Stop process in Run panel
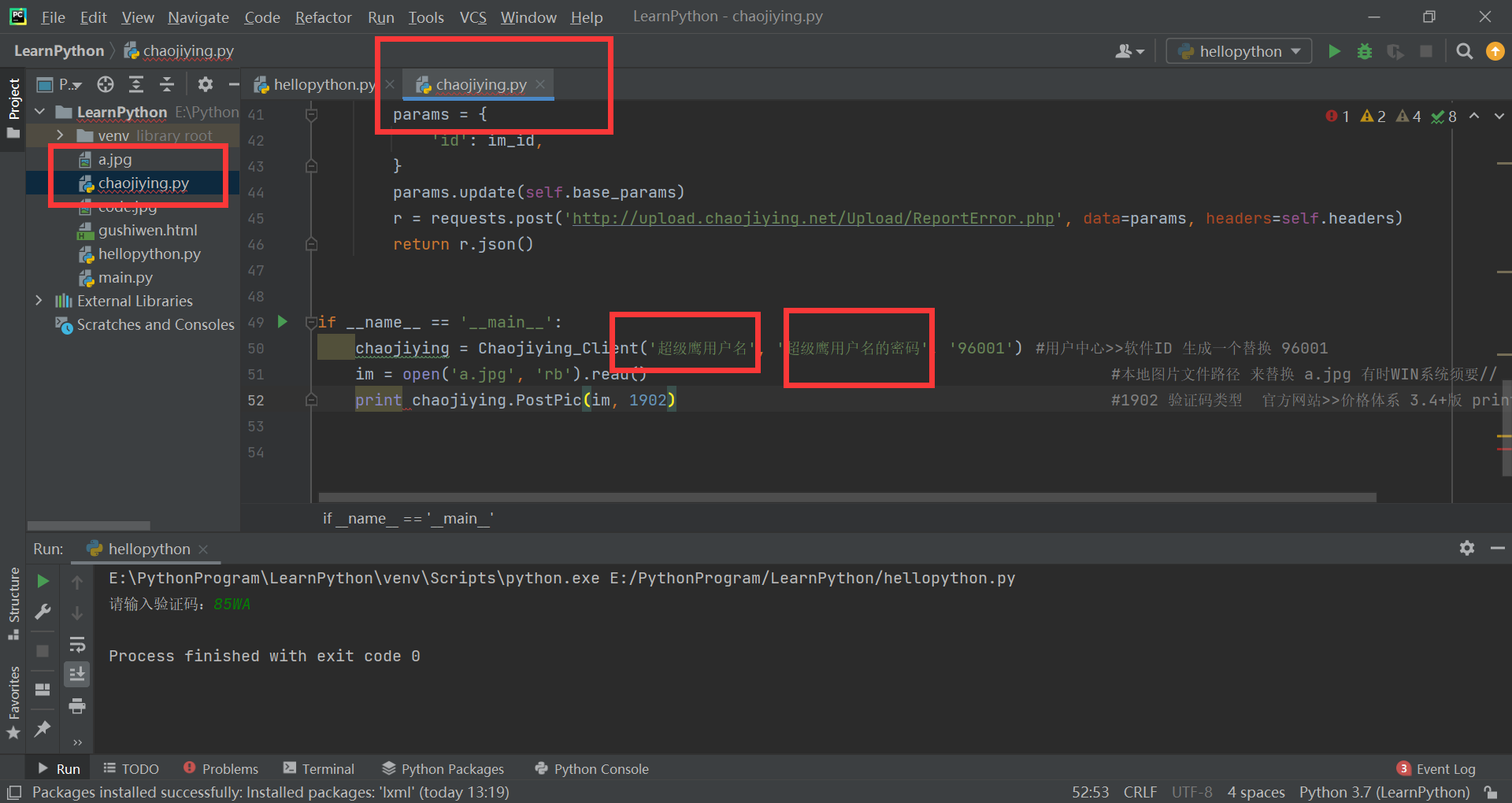The width and height of the screenshot is (1512, 803). point(43,651)
